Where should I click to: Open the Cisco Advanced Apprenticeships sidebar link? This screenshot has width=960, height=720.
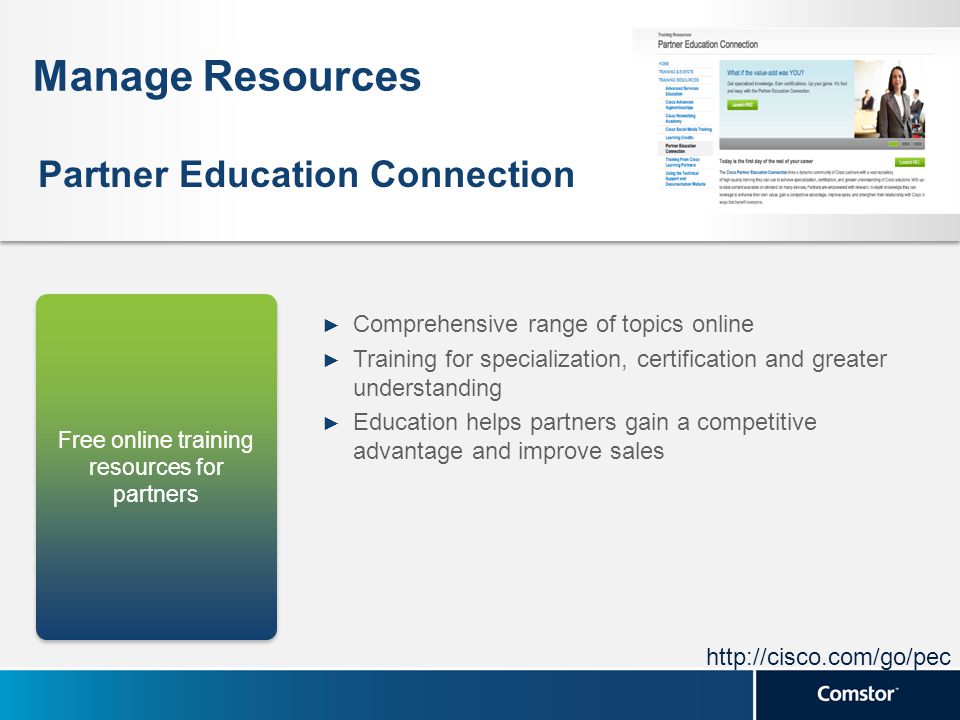679,105
